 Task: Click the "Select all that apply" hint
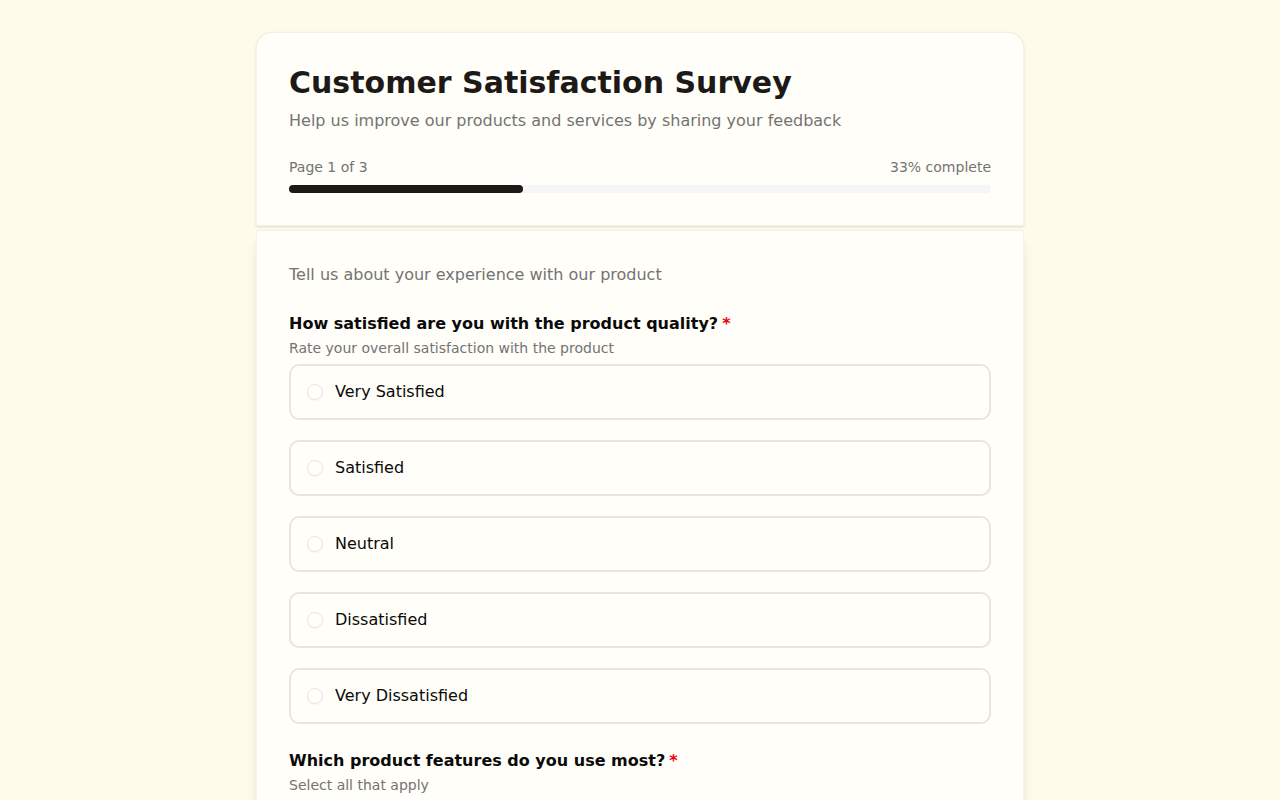358,785
